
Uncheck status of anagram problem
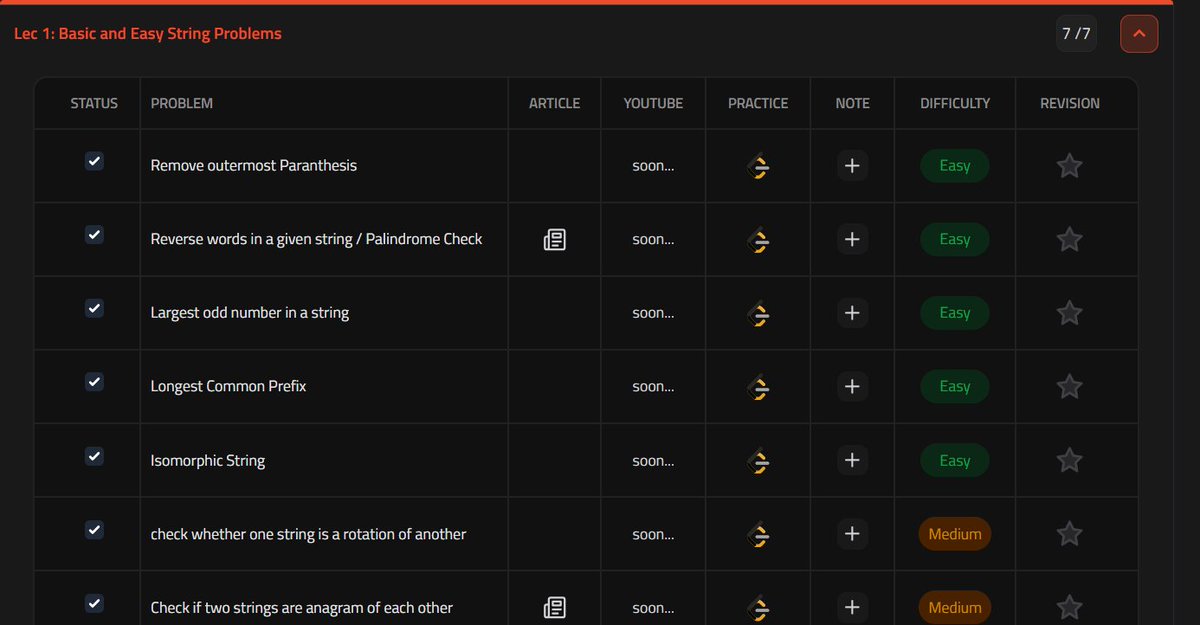[x=94, y=603]
